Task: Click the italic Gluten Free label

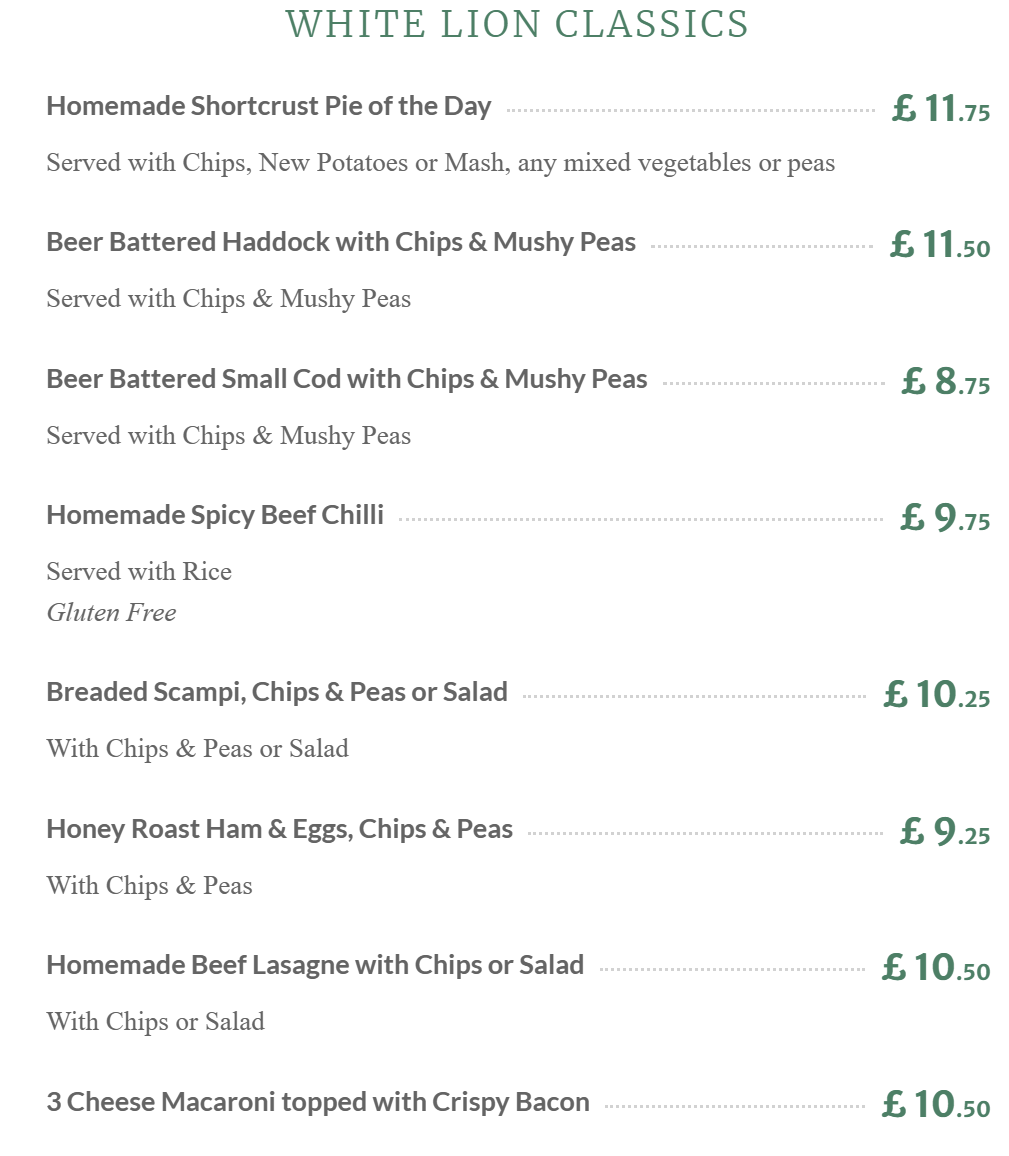Action: point(111,612)
